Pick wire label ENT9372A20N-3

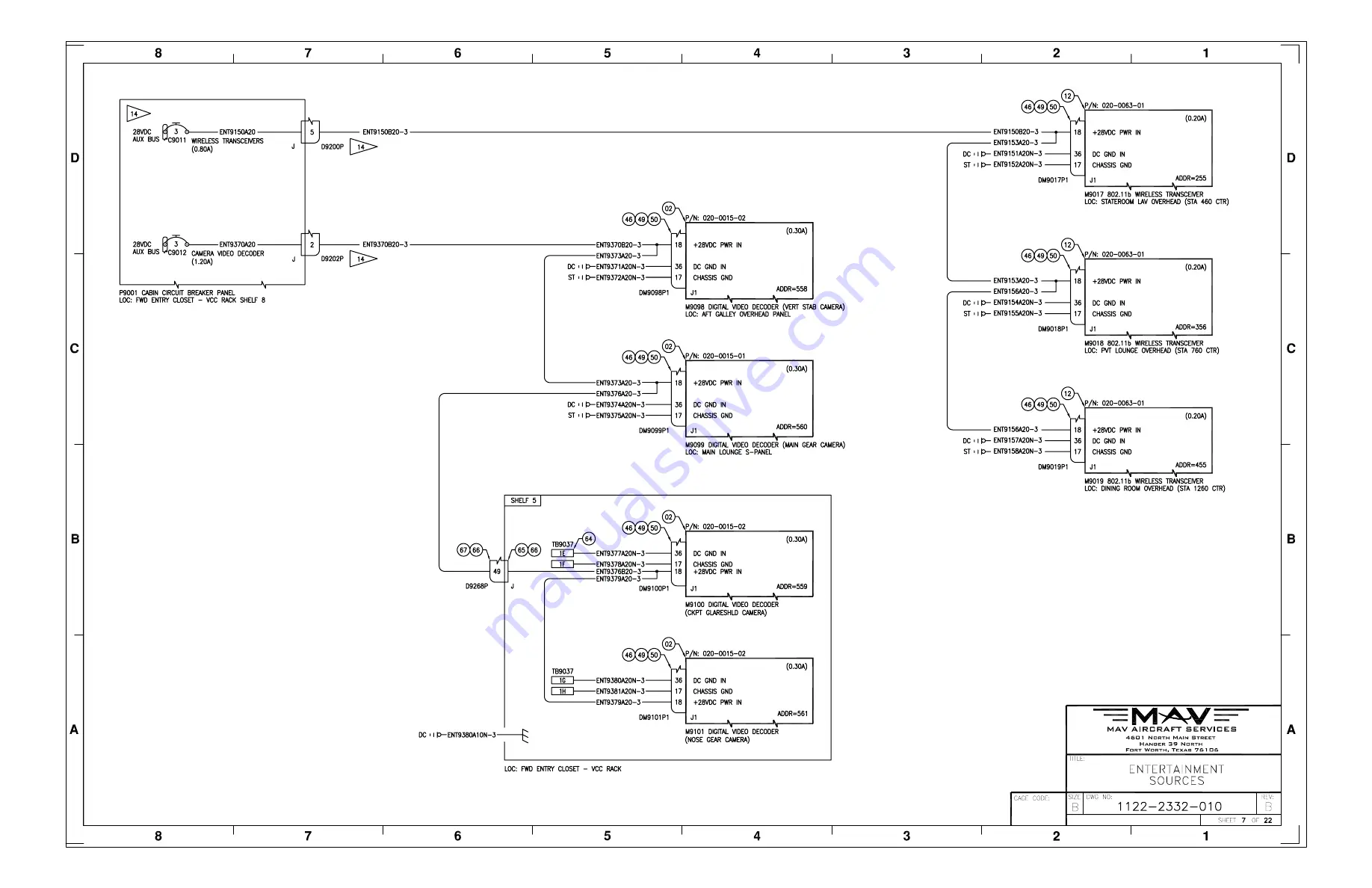(620, 277)
